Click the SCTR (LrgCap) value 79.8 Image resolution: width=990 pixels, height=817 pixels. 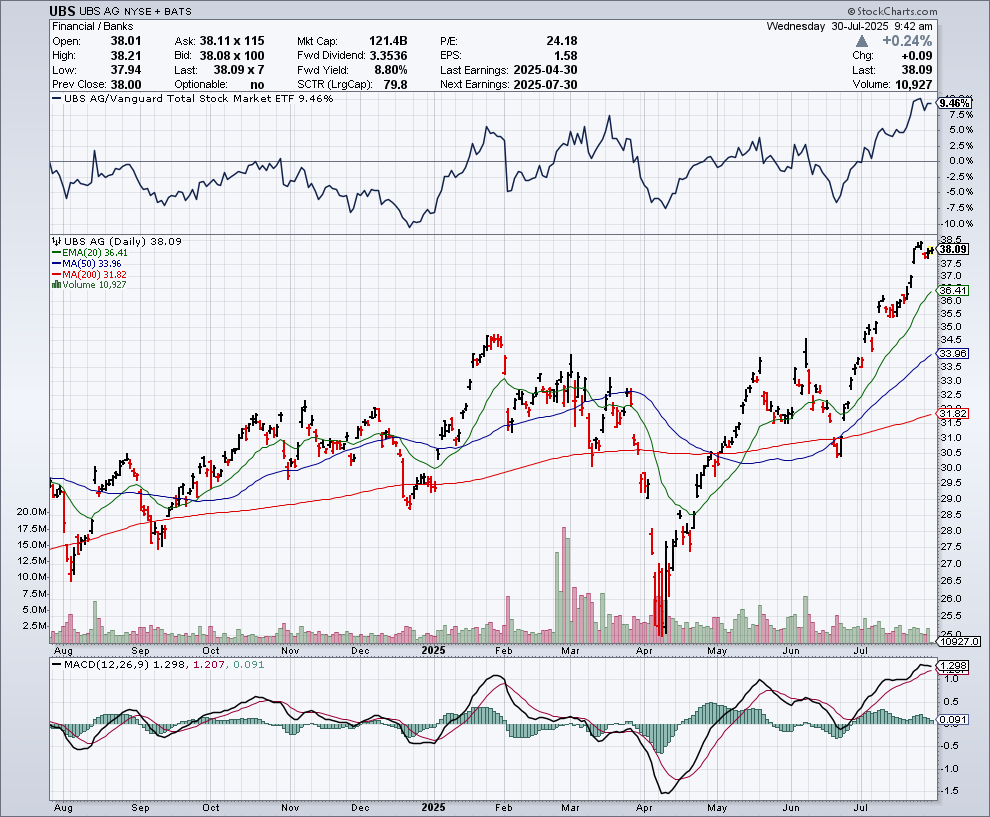(395, 85)
